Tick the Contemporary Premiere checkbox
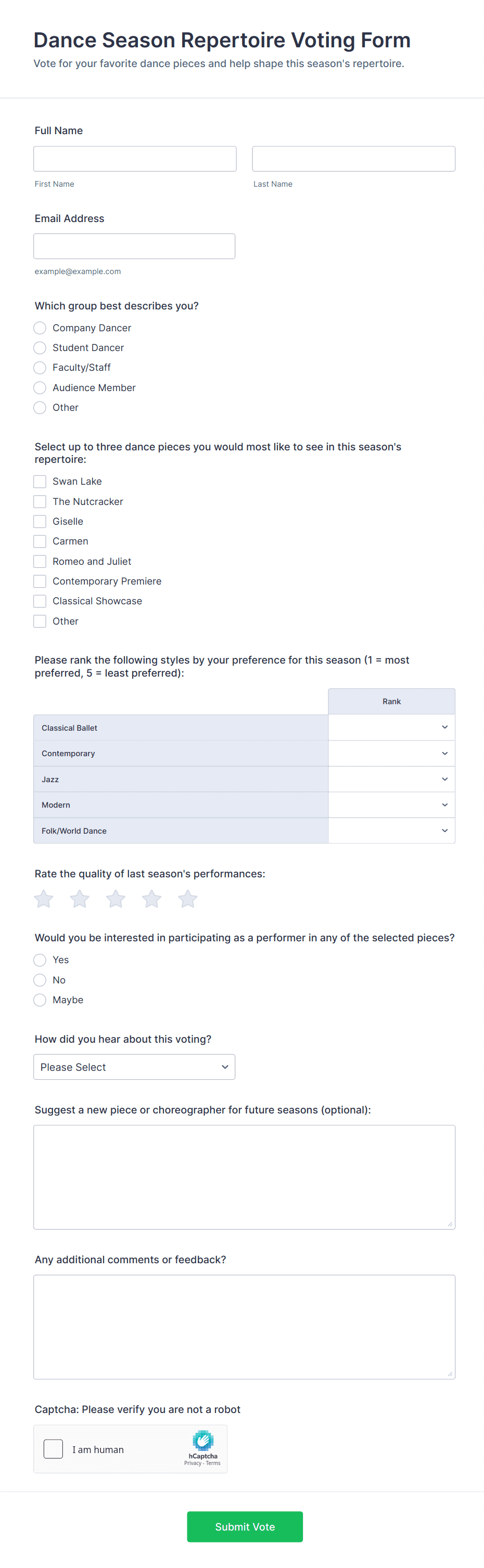The image size is (484, 1568). pyautogui.click(x=40, y=581)
